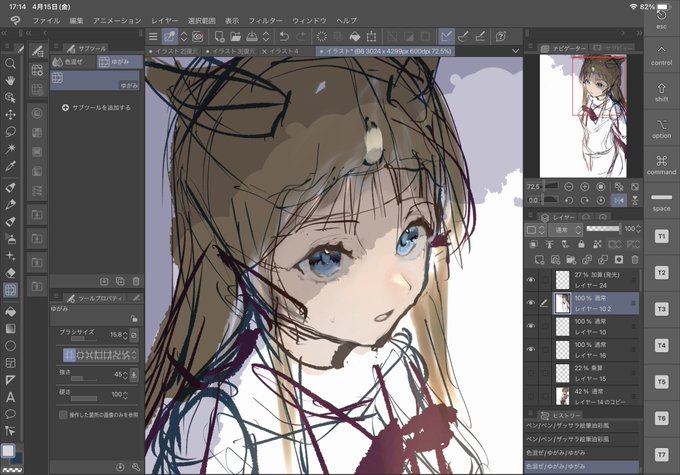
Task: Open 編集 menu
Action: tap(76, 20)
